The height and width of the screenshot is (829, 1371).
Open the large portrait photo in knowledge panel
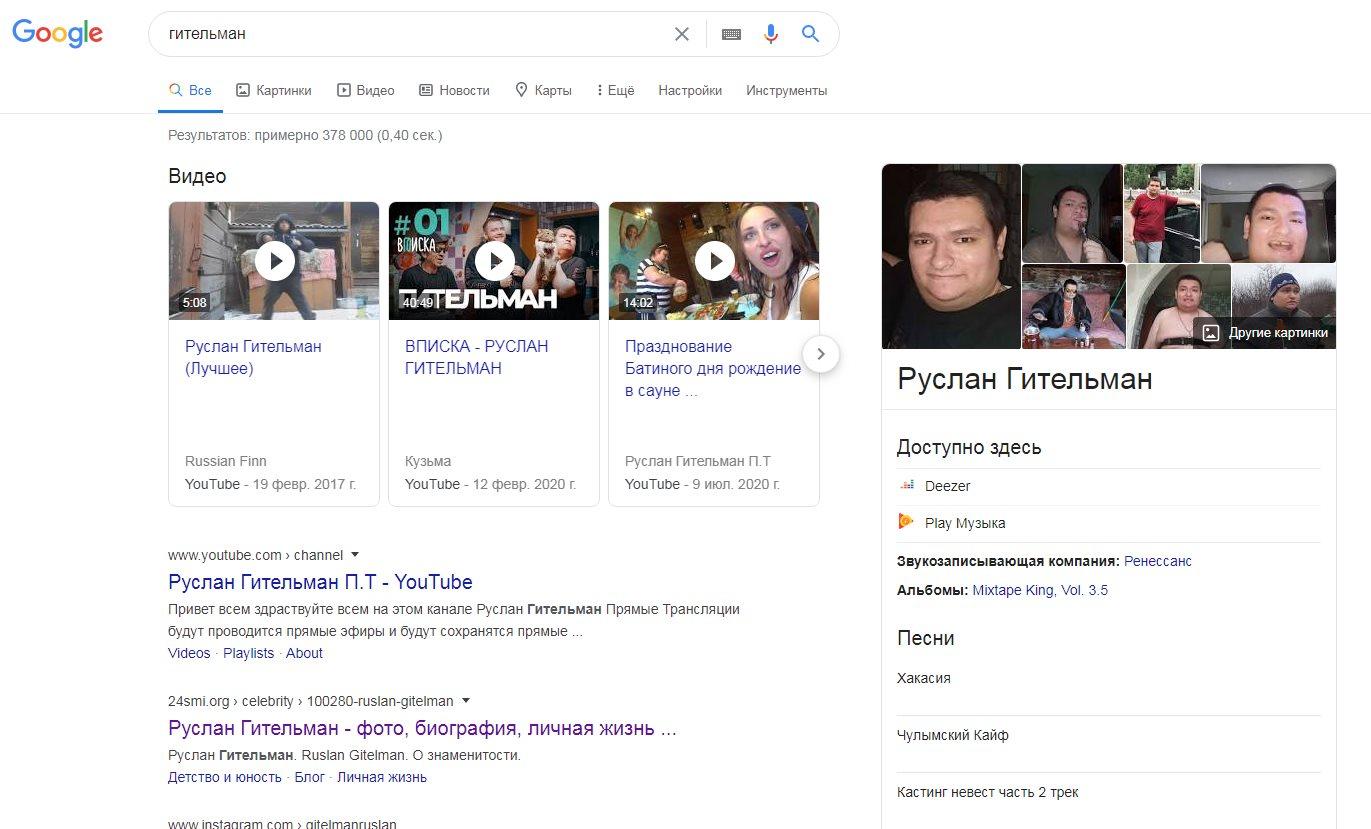tap(951, 256)
